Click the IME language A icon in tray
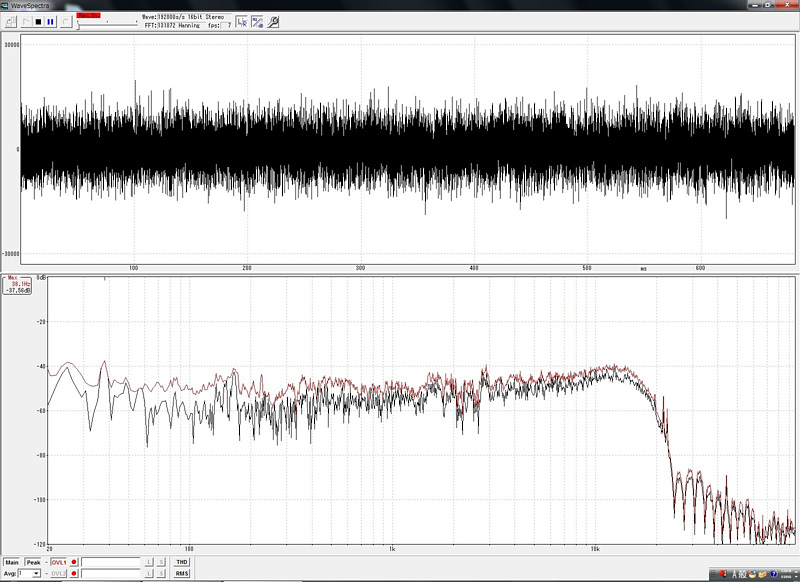The height and width of the screenshot is (582, 800). (x=735, y=574)
